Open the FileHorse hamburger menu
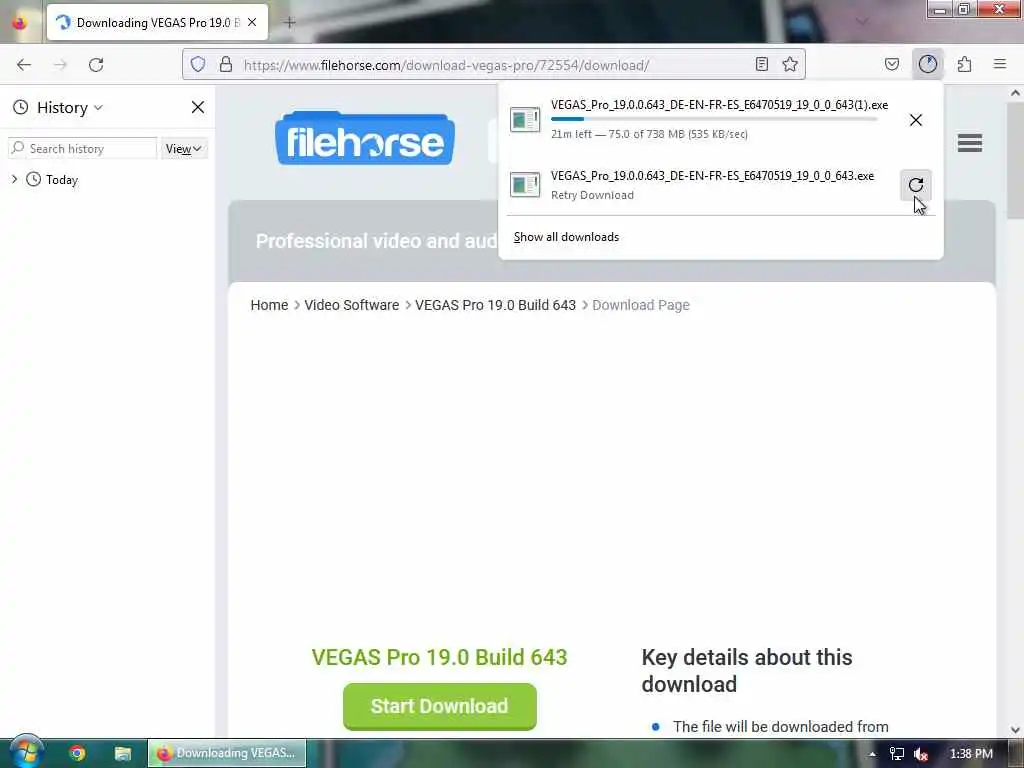 click(x=970, y=142)
